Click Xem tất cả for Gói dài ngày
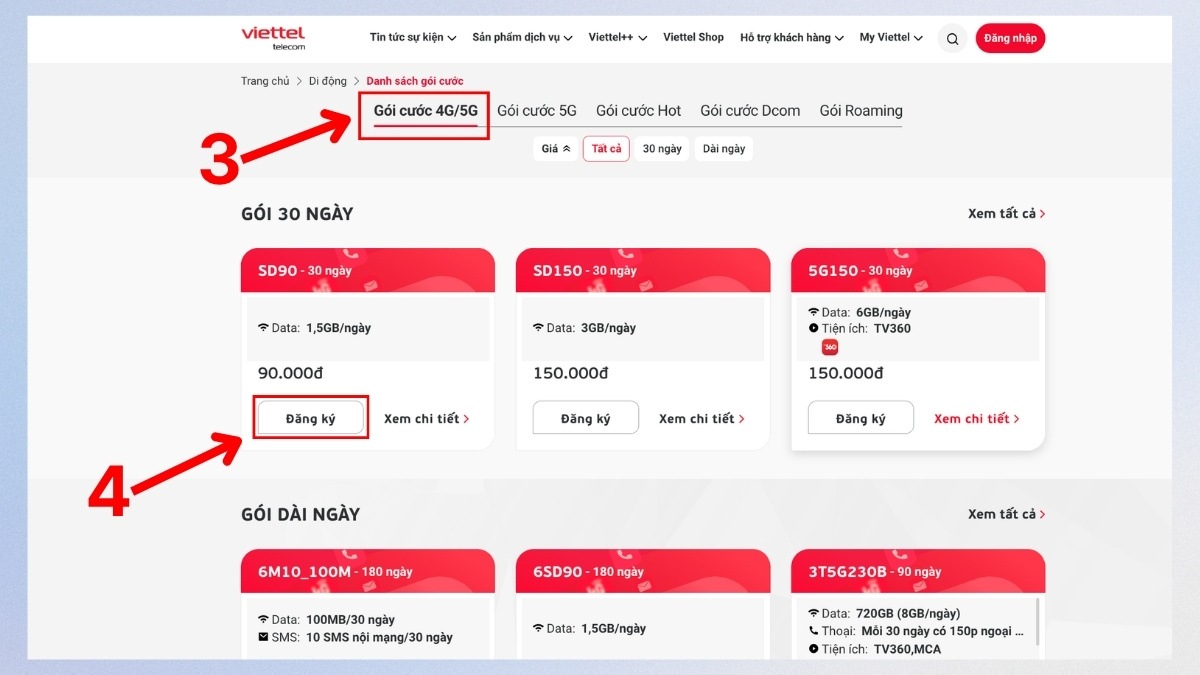Screen dimensions: 1200x675 click(1006, 514)
